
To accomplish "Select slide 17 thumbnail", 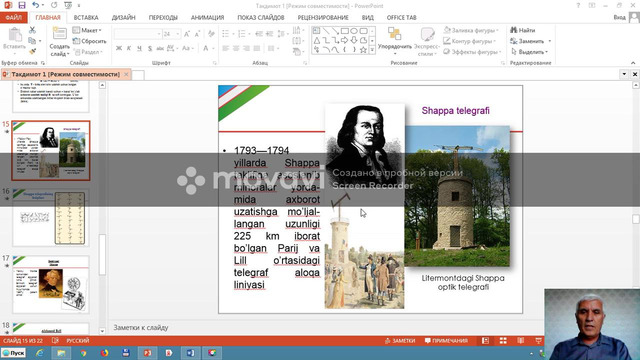I will pos(51,284).
